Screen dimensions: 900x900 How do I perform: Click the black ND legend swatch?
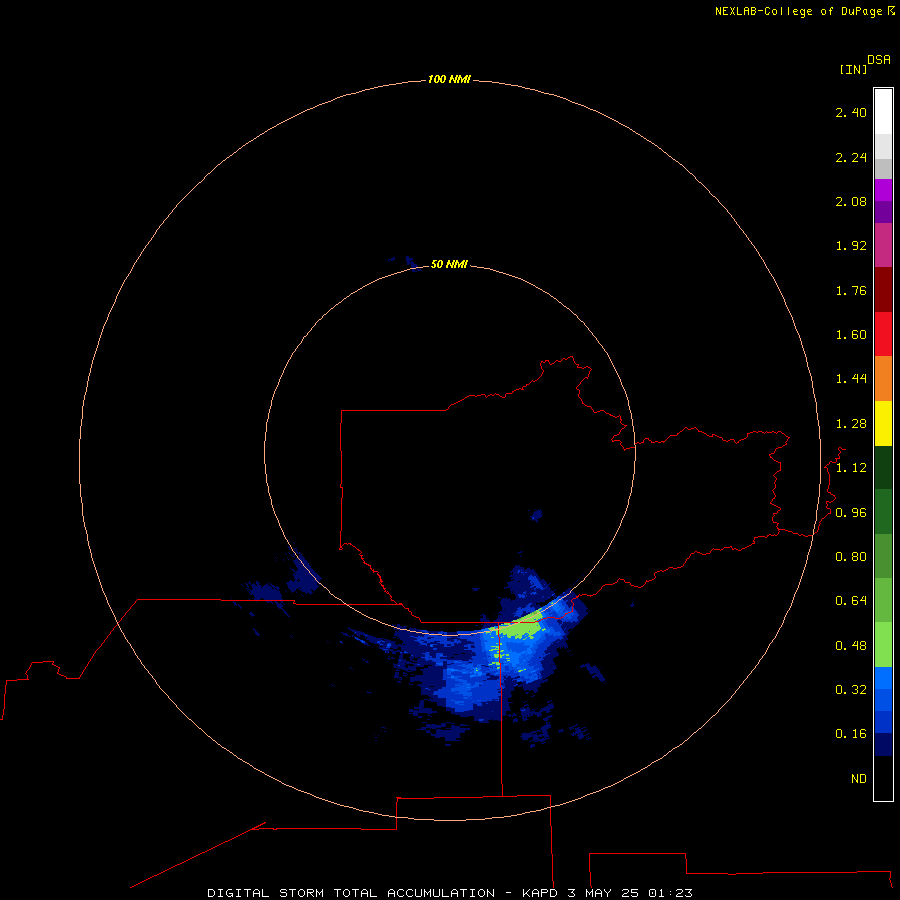coord(883,778)
